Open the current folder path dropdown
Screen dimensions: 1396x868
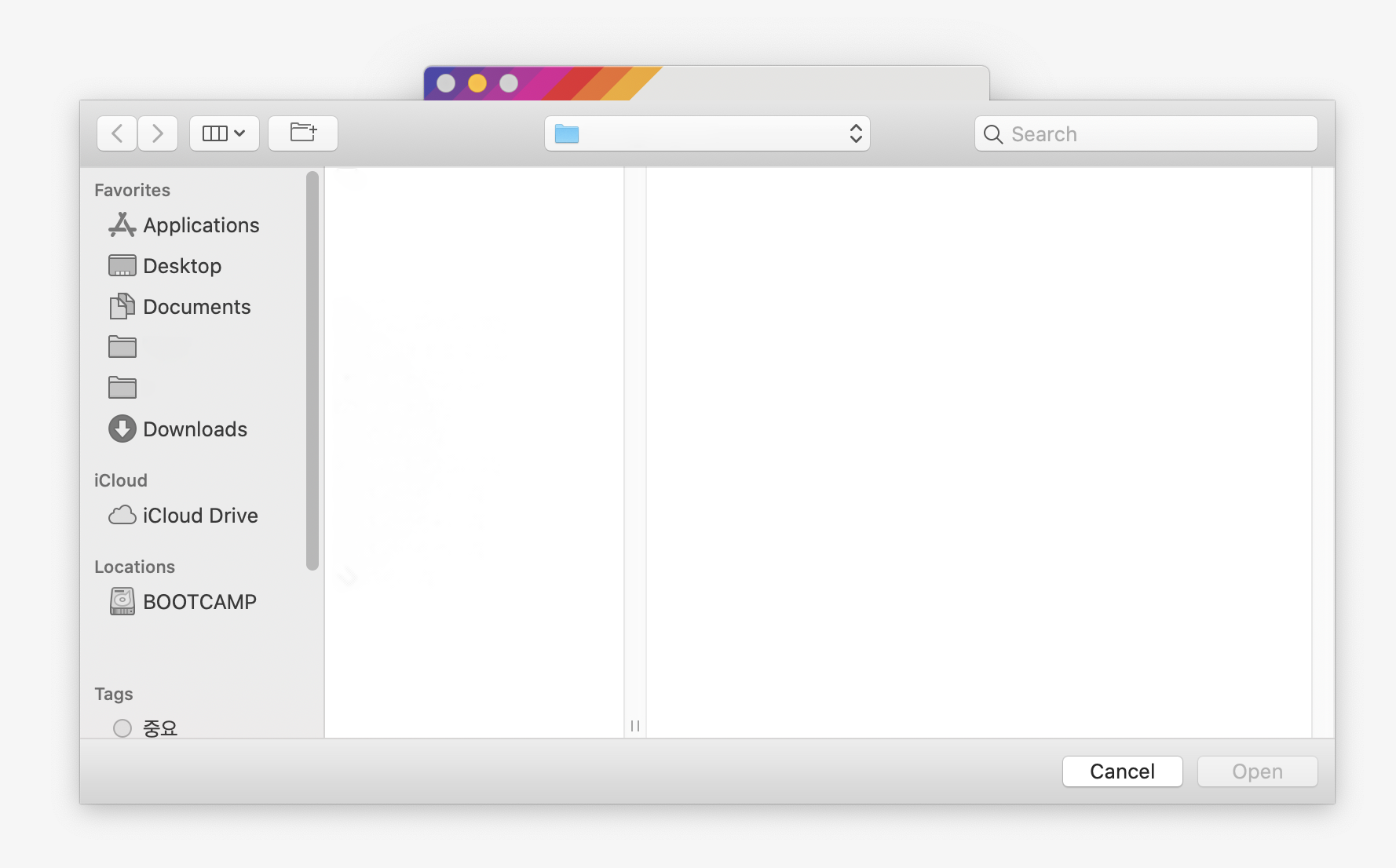(x=707, y=133)
